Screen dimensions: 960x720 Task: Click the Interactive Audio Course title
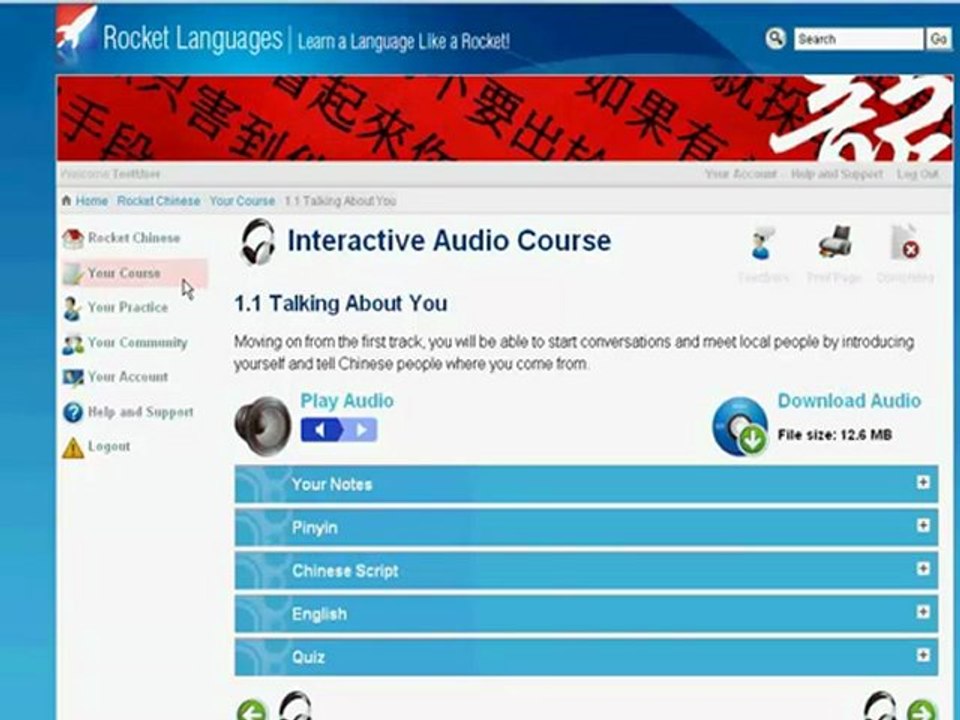[449, 241]
